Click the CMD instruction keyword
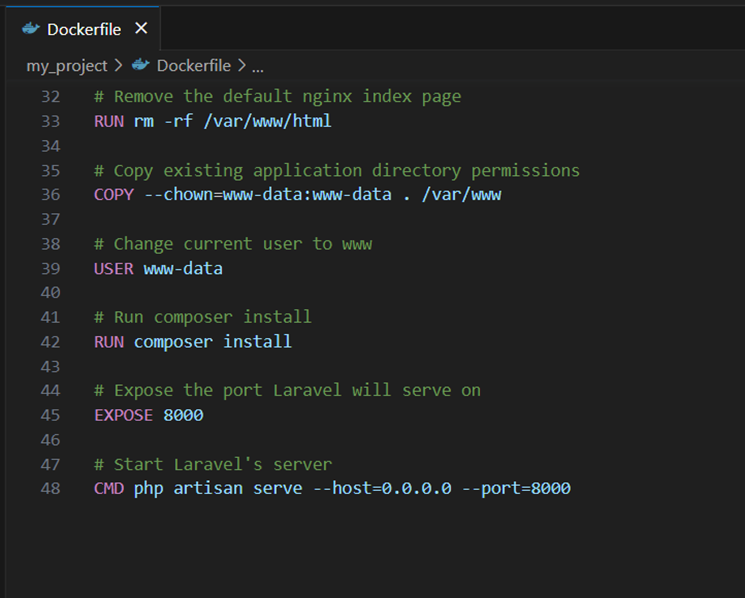The image size is (745, 598). 108,488
